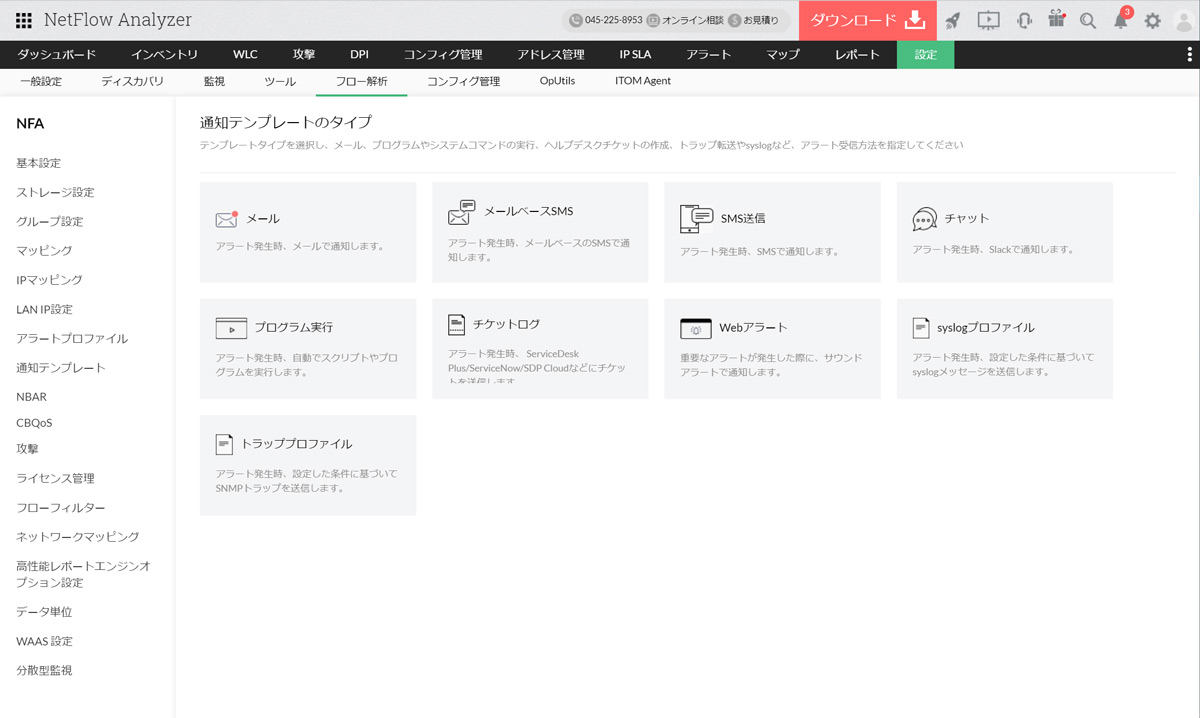The width and height of the screenshot is (1200, 718).
Task: Choose the チャット Slack template card
Action: click(x=1004, y=232)
